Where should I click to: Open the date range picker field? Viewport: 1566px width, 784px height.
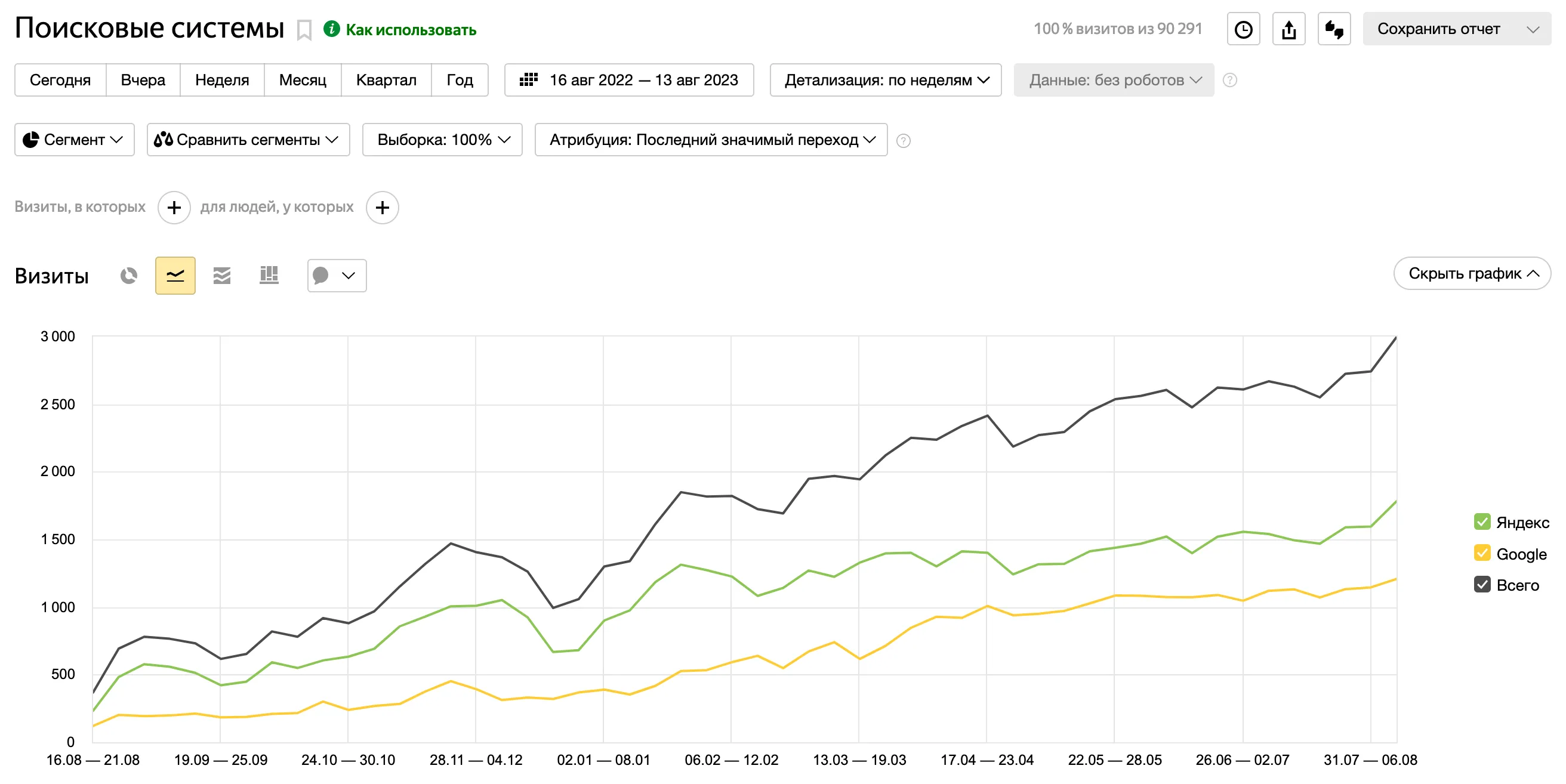point(628,80)
